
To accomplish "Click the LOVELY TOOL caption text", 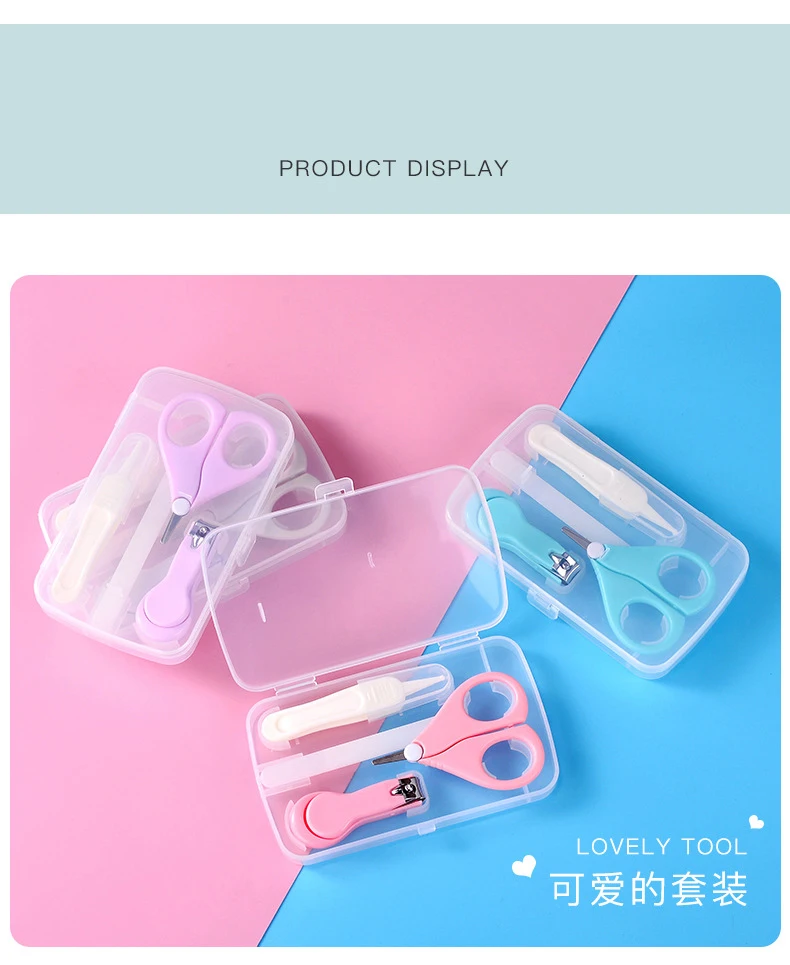I will tap(661, 847).
